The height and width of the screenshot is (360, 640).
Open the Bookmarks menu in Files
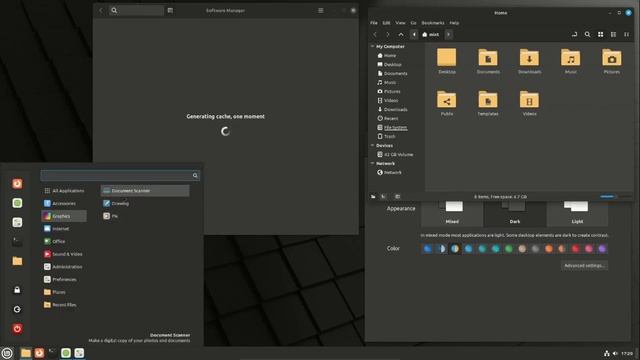pos(433,23)
